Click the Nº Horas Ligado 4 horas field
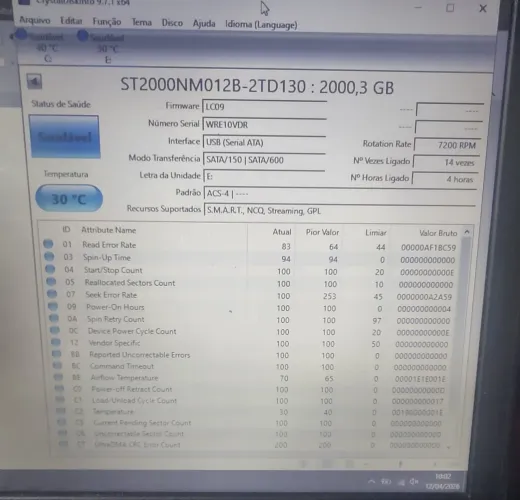 tap(445, 179)
